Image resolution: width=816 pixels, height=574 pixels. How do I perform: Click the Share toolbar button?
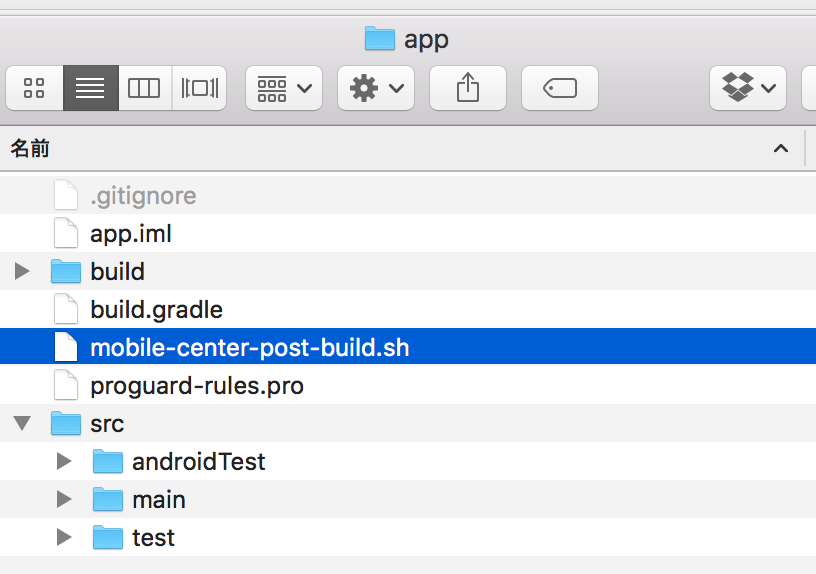coord(468,88)
